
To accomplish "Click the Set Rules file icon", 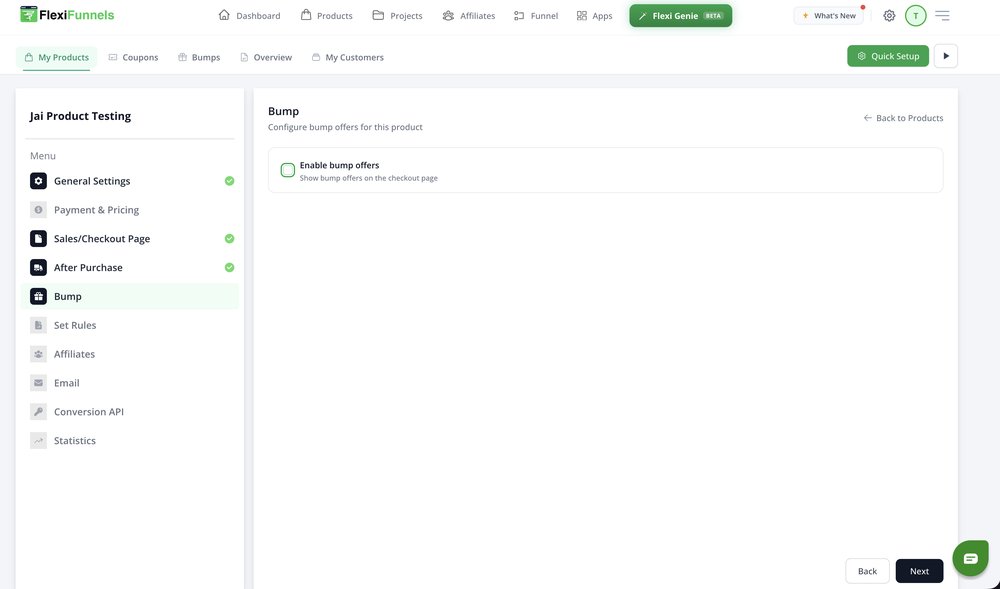I will point(38,325).
